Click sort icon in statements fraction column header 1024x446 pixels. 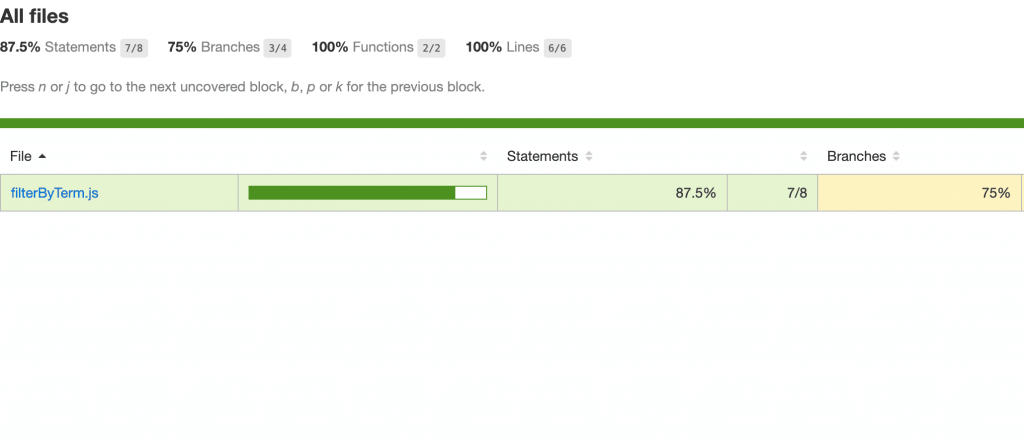(x=804, y=156)
